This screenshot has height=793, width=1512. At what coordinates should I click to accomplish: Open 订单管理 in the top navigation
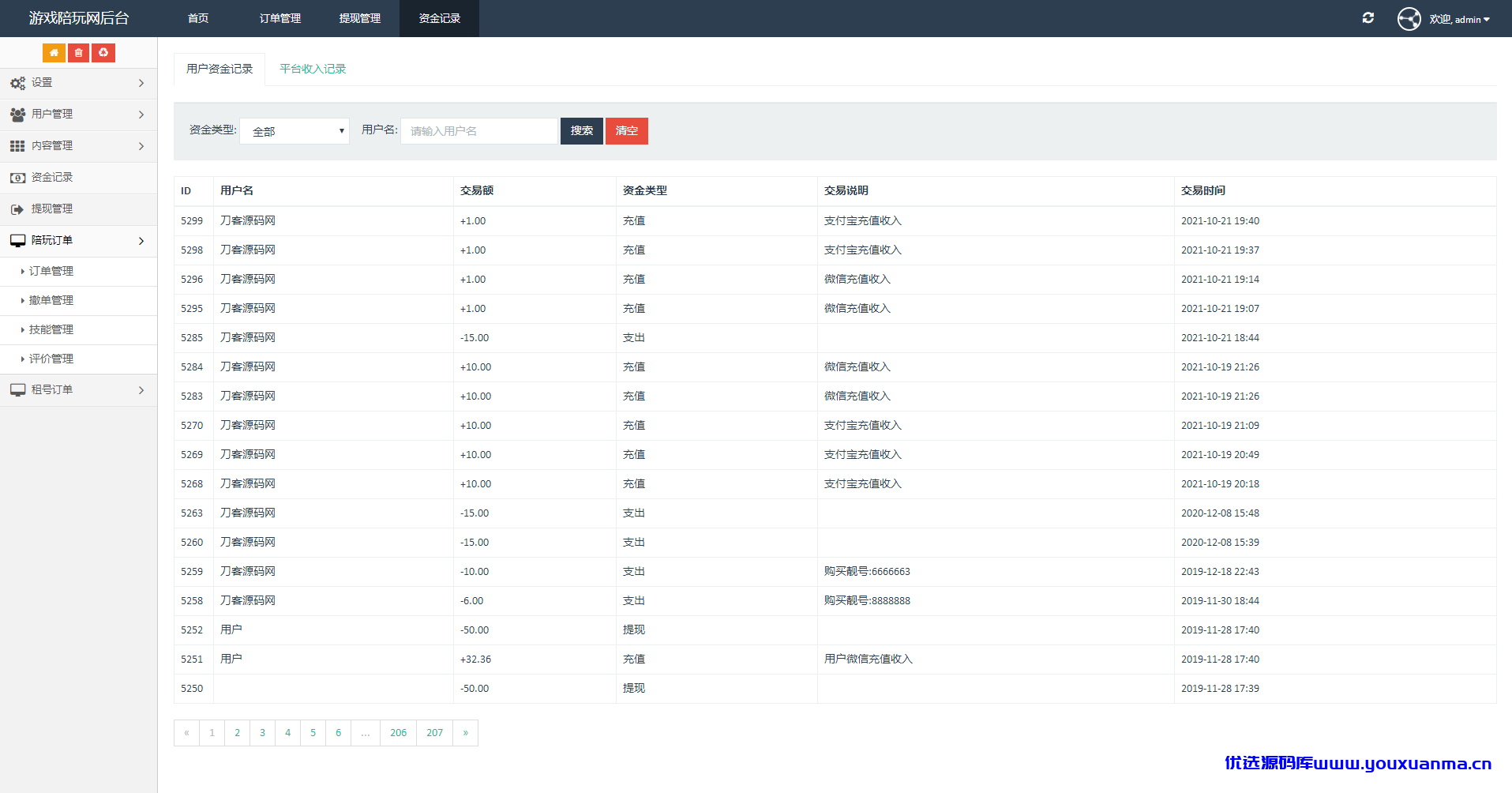[x=280, y=18]
